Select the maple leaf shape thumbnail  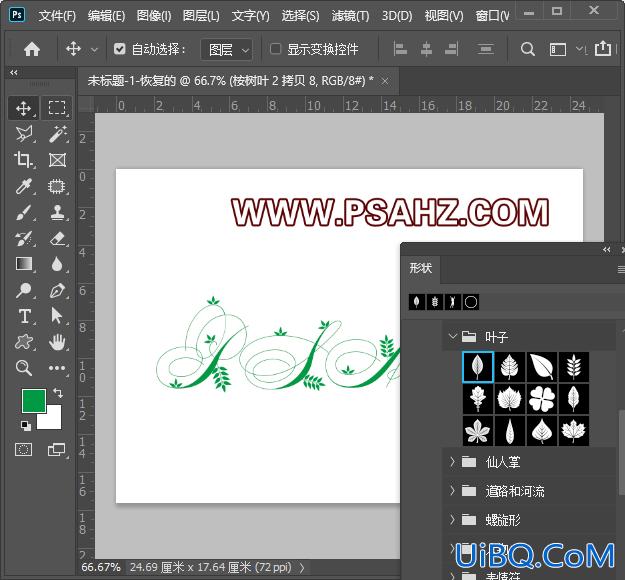(x=574, y=431)
